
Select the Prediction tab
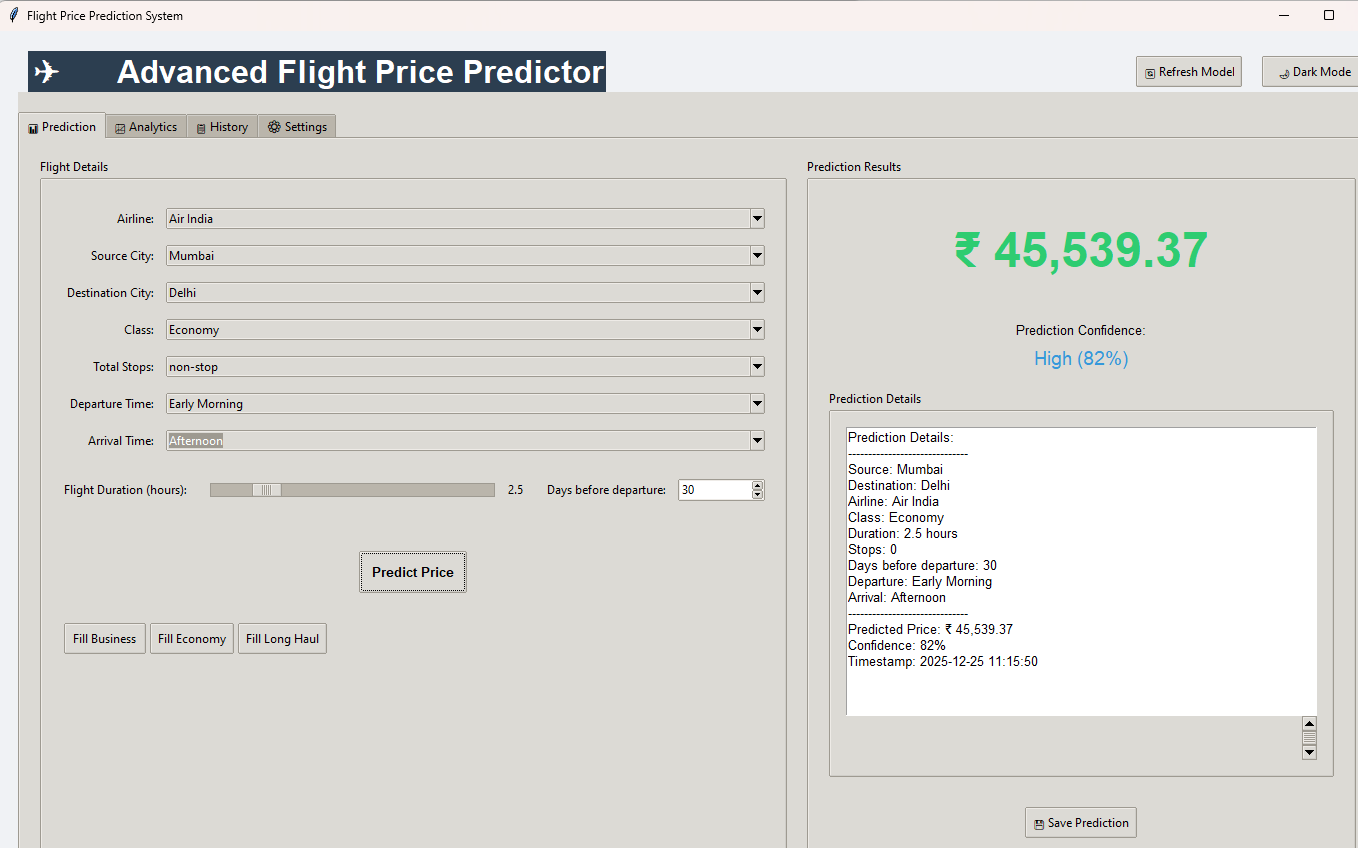coord(62,127)
